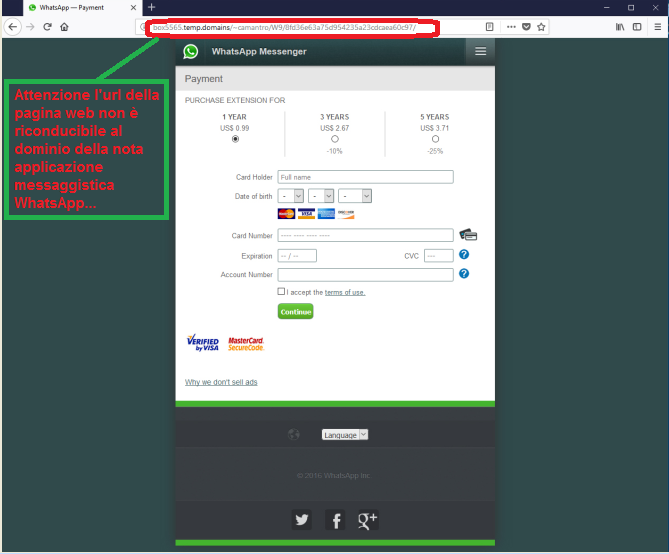Open the Google Plus icon in footer
The height and width of the screenshot is (554, 669).
[x=368, y=520]
